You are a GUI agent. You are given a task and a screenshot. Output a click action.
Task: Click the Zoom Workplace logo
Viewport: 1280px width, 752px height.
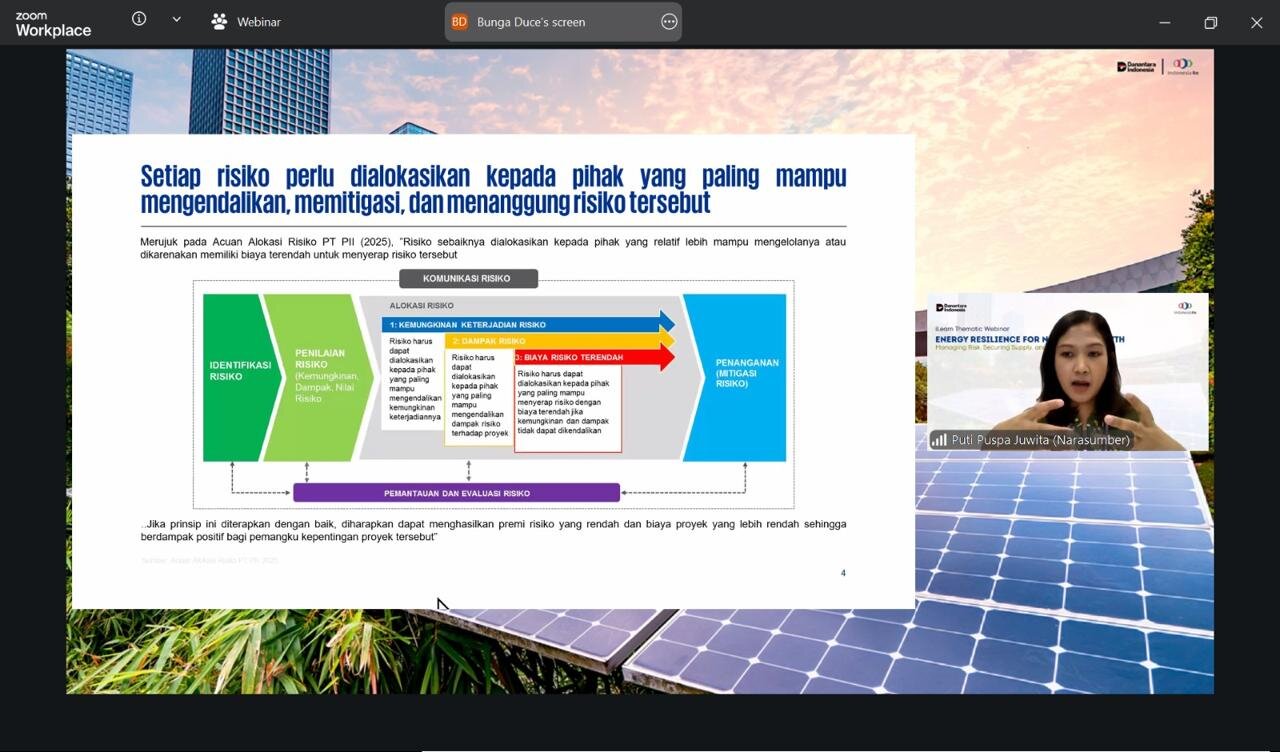(53, 25)
